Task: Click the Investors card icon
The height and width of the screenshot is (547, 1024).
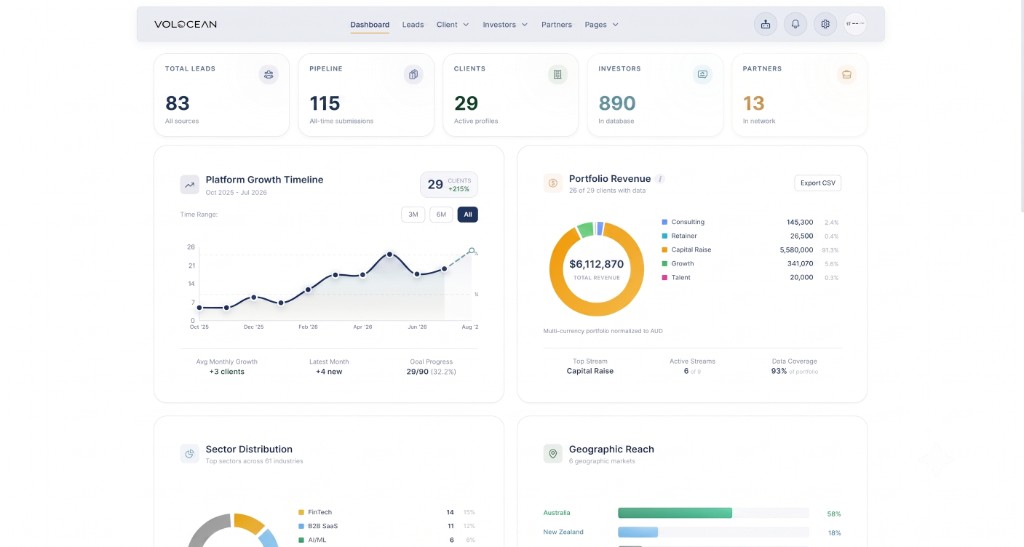Action: click(x=702, y=74)
